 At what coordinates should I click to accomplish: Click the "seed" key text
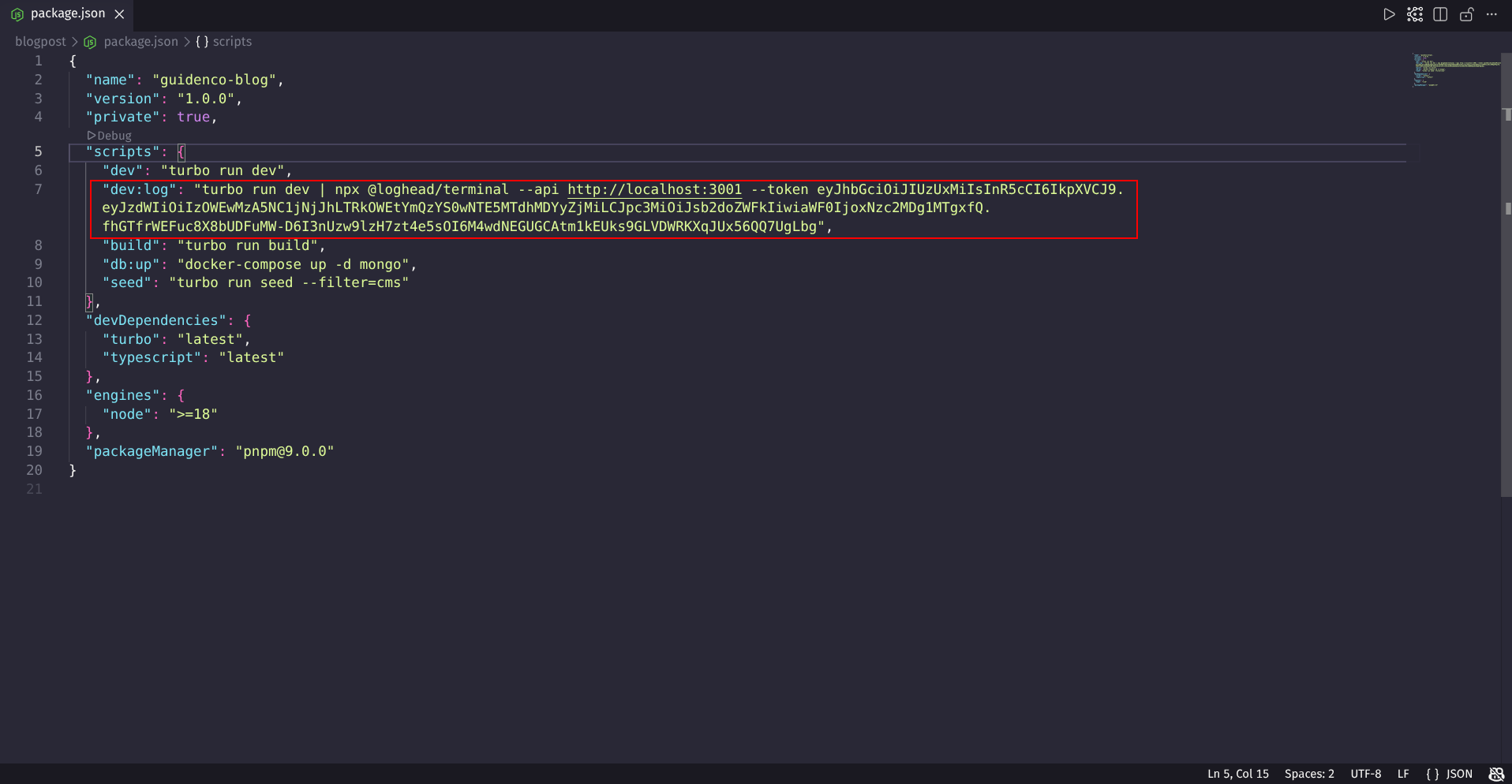[x=126, y=282]
